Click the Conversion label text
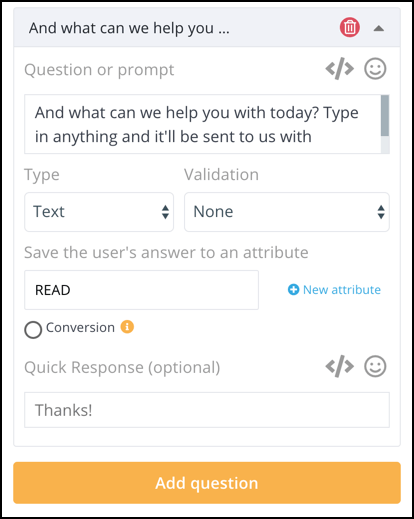 coord(80,327)
